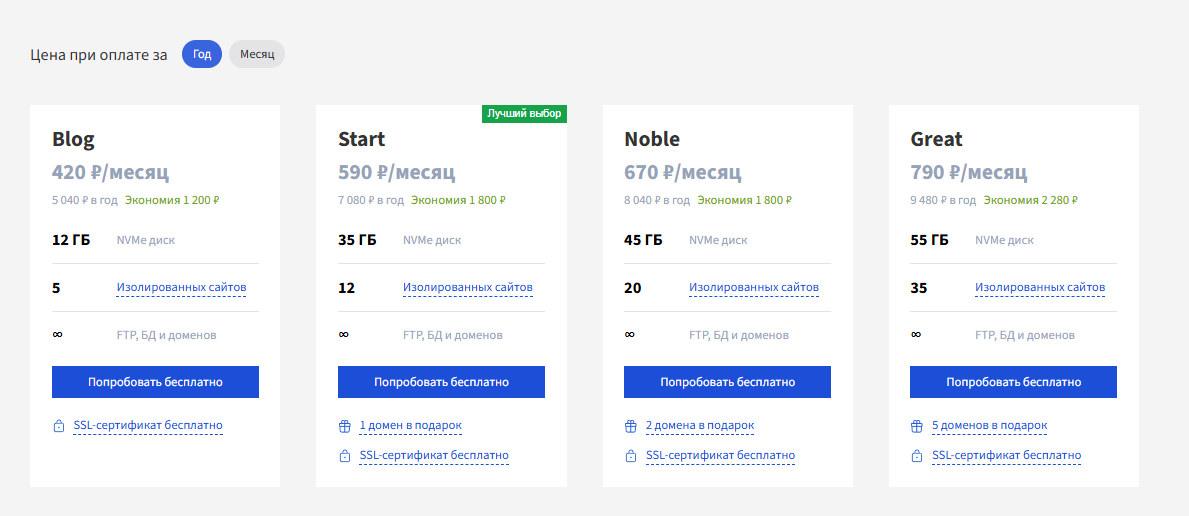Click the lock icon in Great plan
Viewport: 1189px width, 516px height.
916,457
